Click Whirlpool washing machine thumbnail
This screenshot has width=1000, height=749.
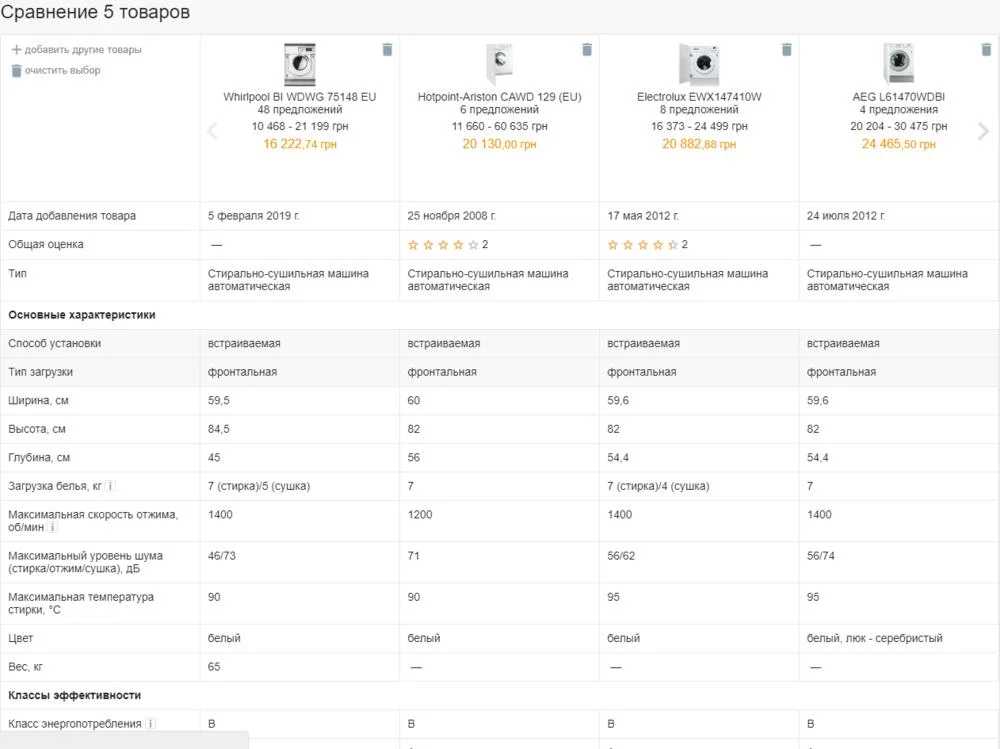pos(299,64)
